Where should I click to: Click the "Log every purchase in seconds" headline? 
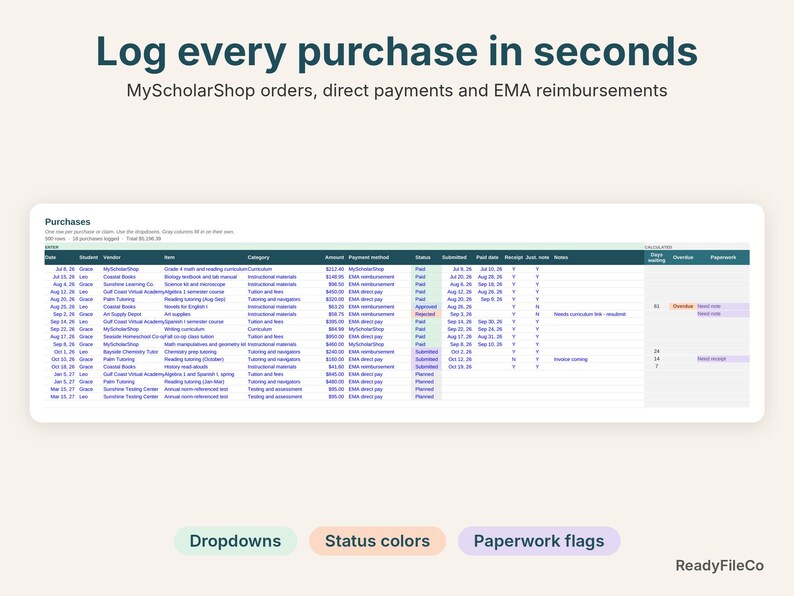396,52
